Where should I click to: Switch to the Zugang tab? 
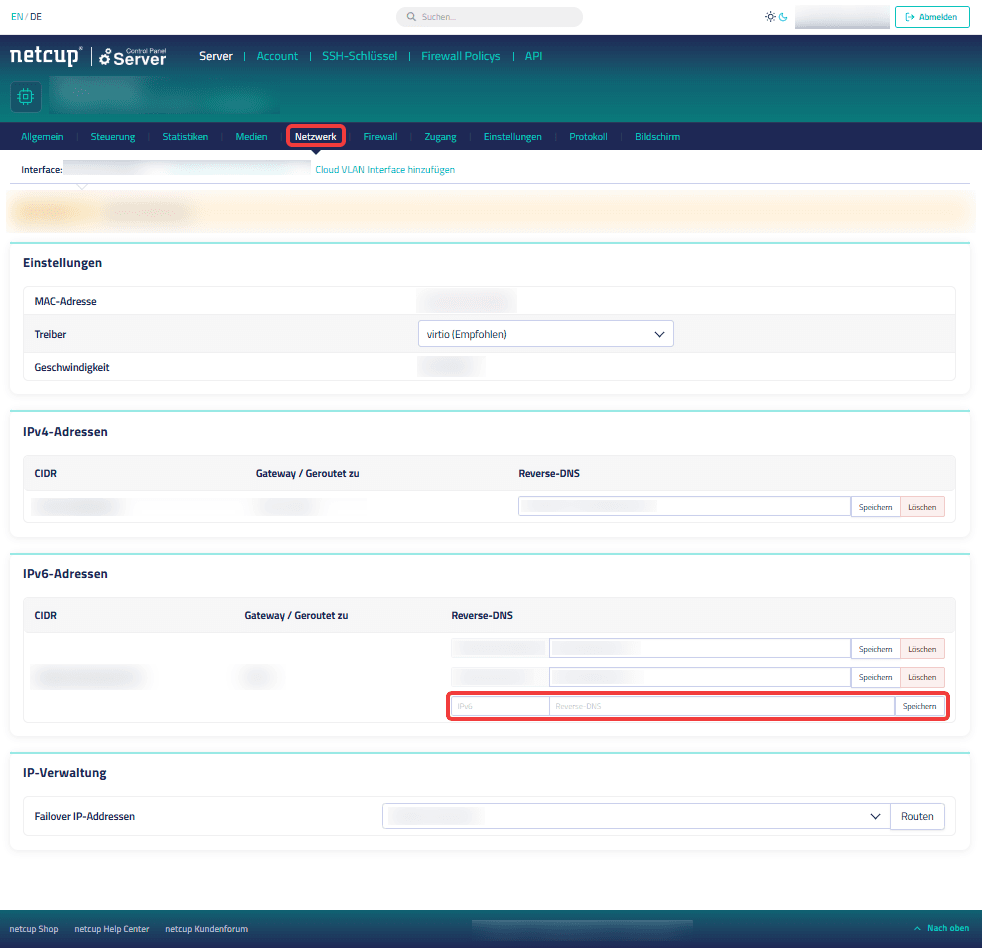(x=440, y=137)
